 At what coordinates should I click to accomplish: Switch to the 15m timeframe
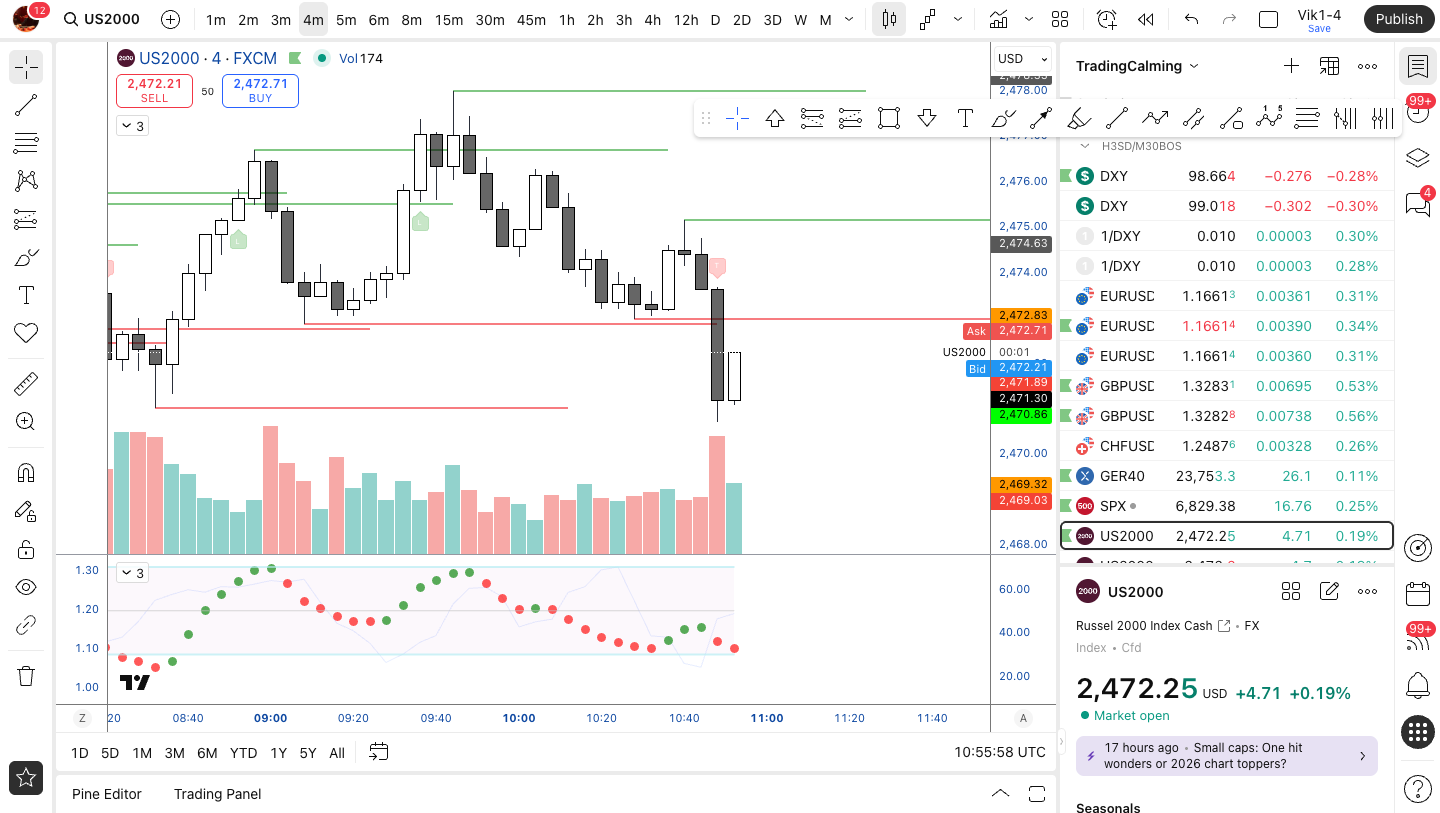pyautogui.click(x=449, y=19)
